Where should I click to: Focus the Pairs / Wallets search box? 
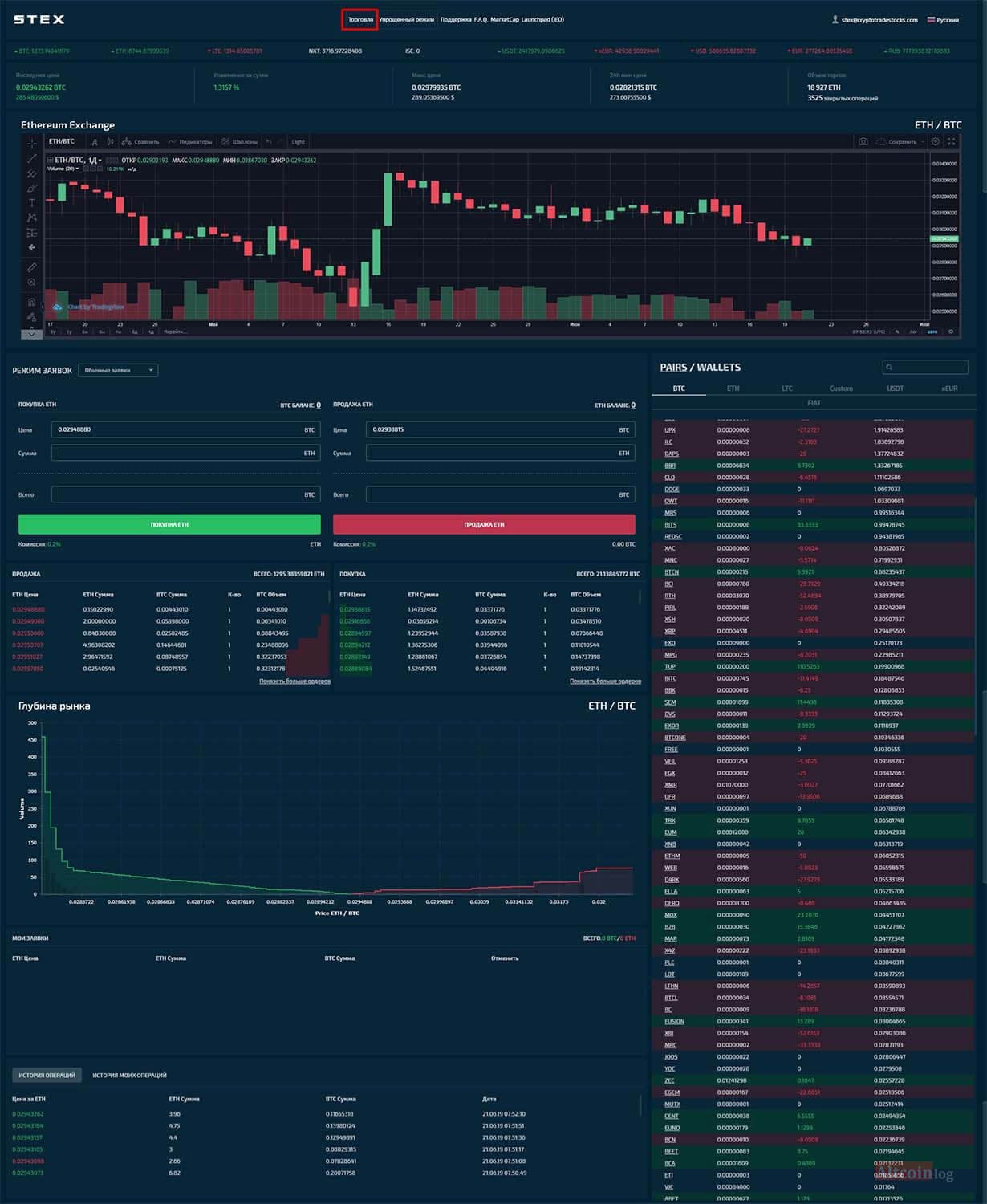click(925, 368)
